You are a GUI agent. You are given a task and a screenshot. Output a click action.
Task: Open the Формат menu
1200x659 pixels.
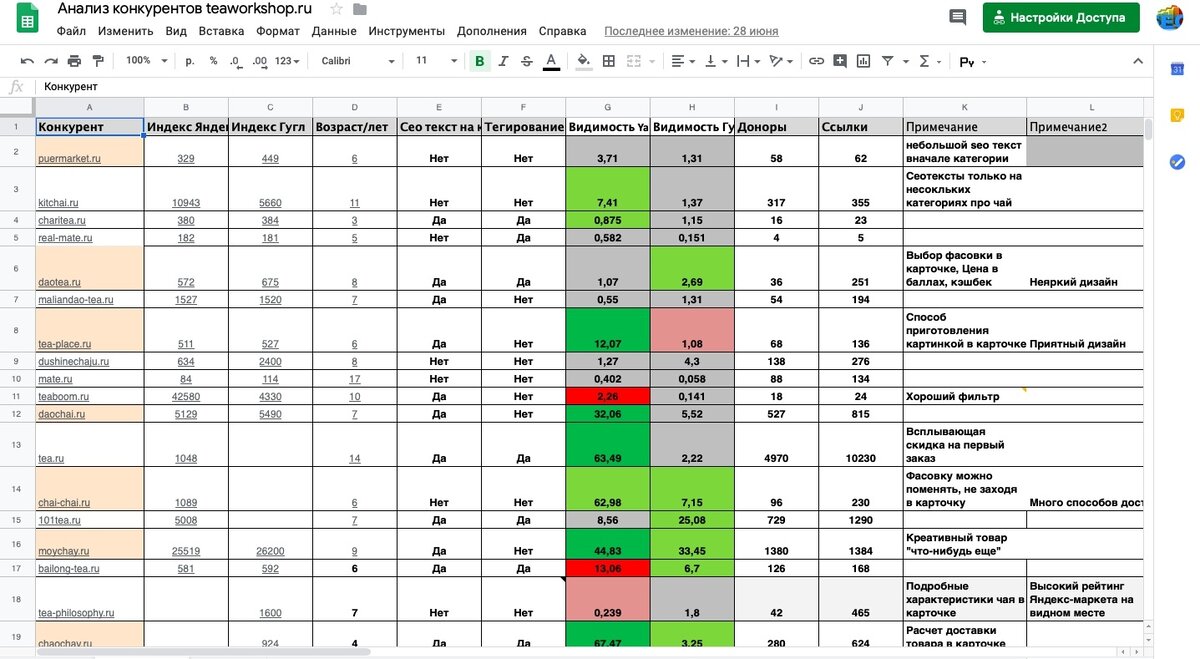point(278,31)
